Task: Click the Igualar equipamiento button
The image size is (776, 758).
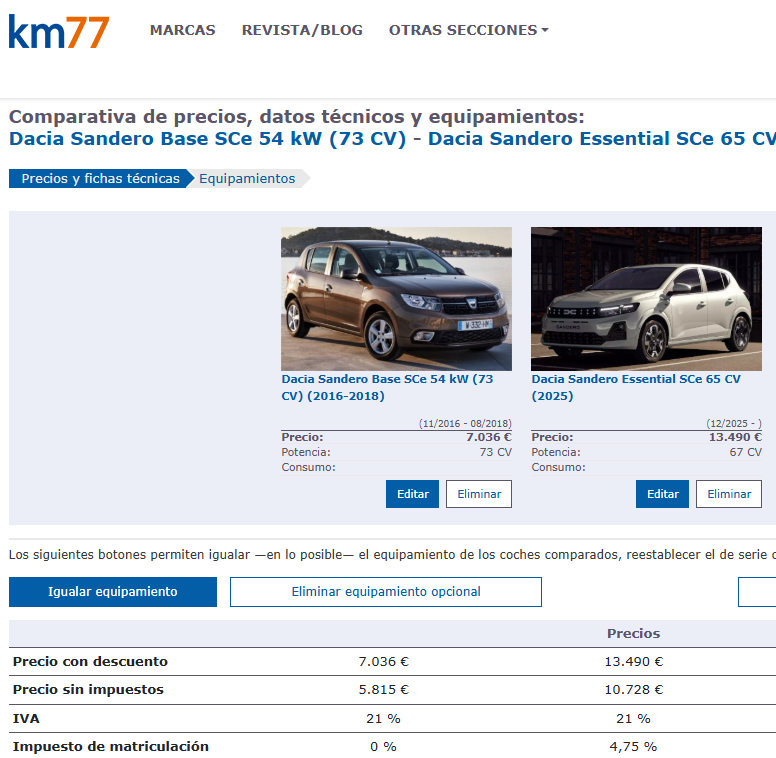Action: click(x=113, y=592)
